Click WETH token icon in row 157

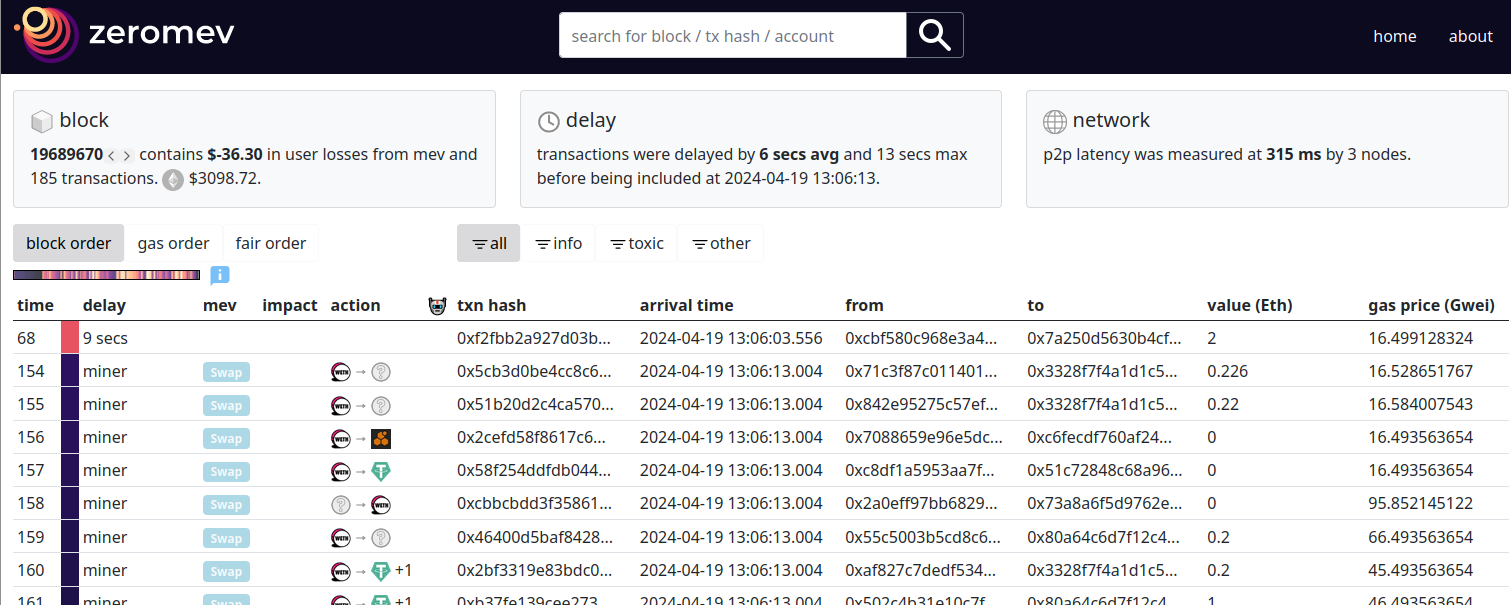pyautogui.click(x=341, y=471)
